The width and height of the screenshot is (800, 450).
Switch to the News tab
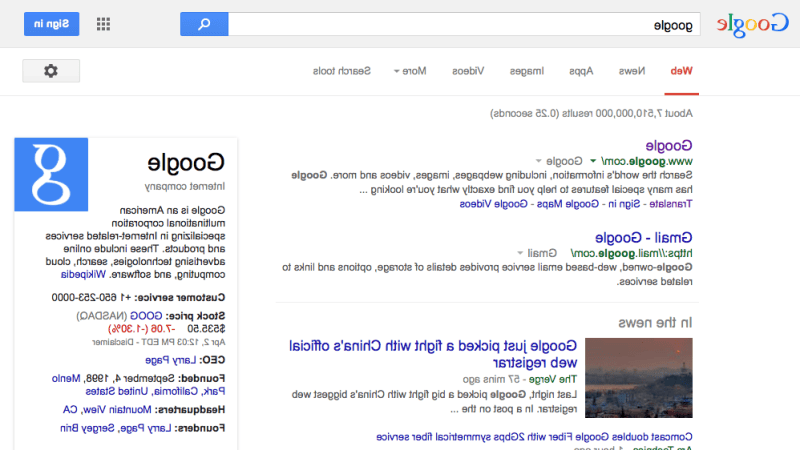click(x=632, y=71)
